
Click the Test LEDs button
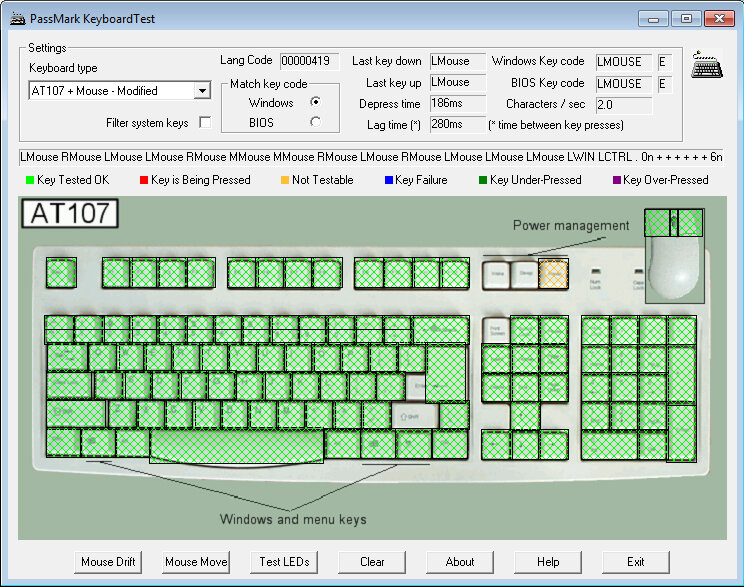284,562
